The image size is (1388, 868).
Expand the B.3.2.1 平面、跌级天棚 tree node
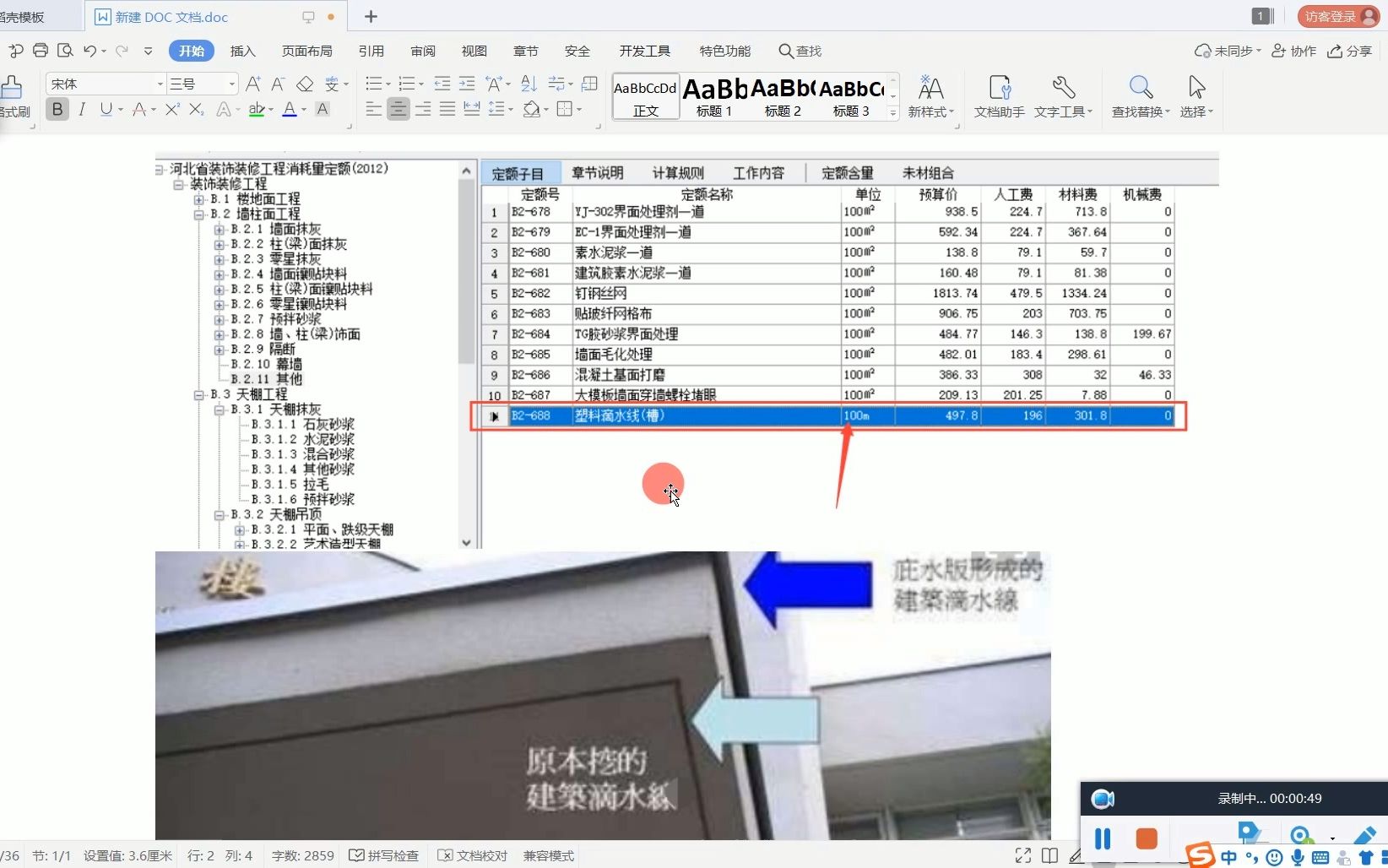point(239,529)
